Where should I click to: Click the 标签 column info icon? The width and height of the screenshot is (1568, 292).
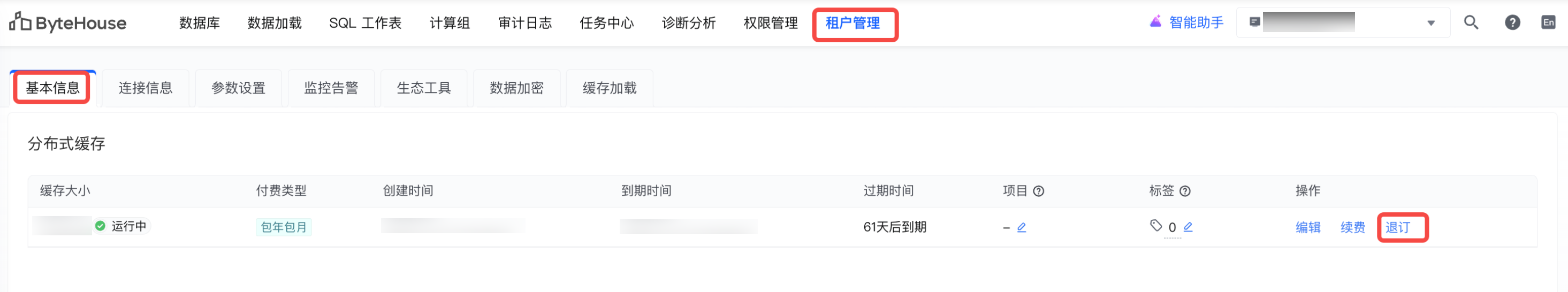pyautogui.click(x=1185, y=191)
